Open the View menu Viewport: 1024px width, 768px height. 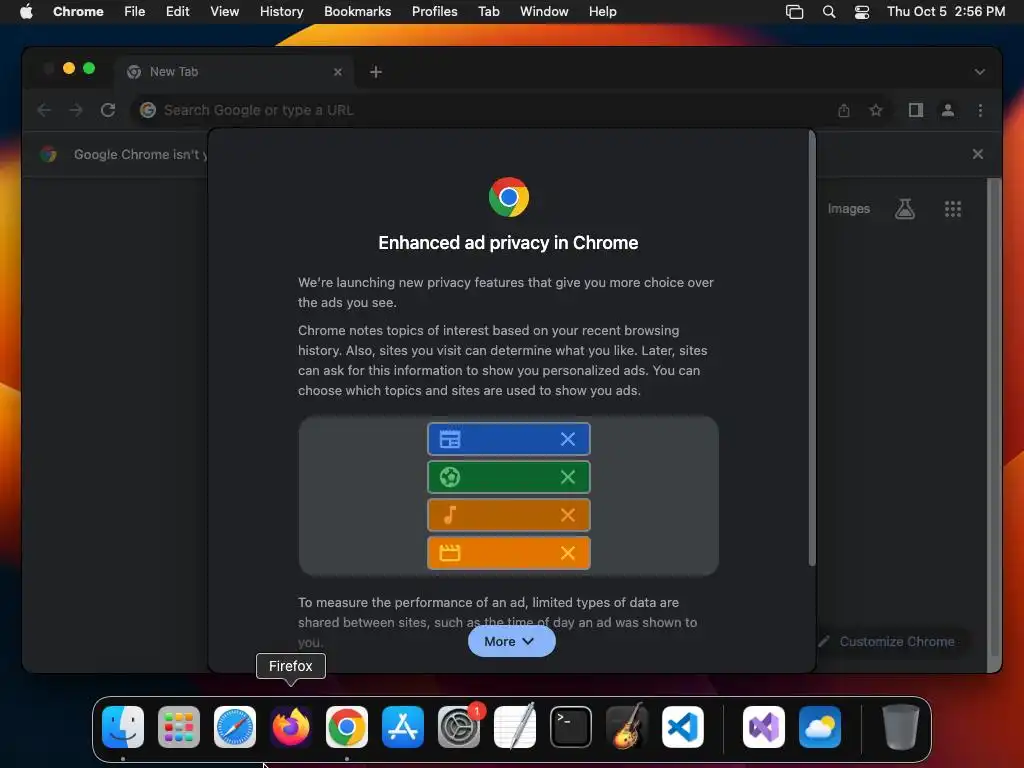point(224,12)
